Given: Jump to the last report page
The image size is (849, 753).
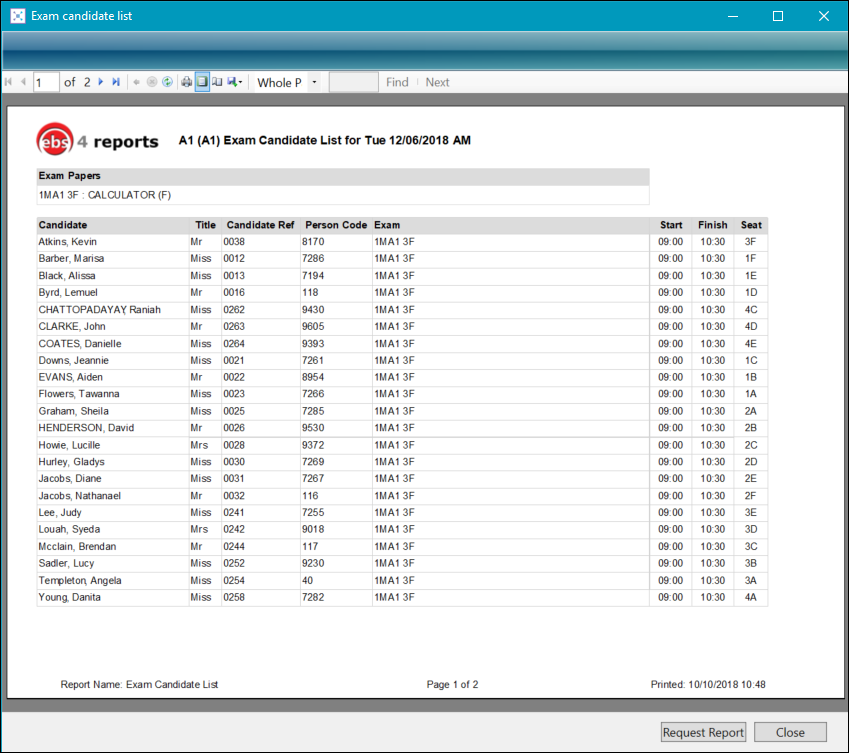Looking at the screenshot, I should coord(116,82).
